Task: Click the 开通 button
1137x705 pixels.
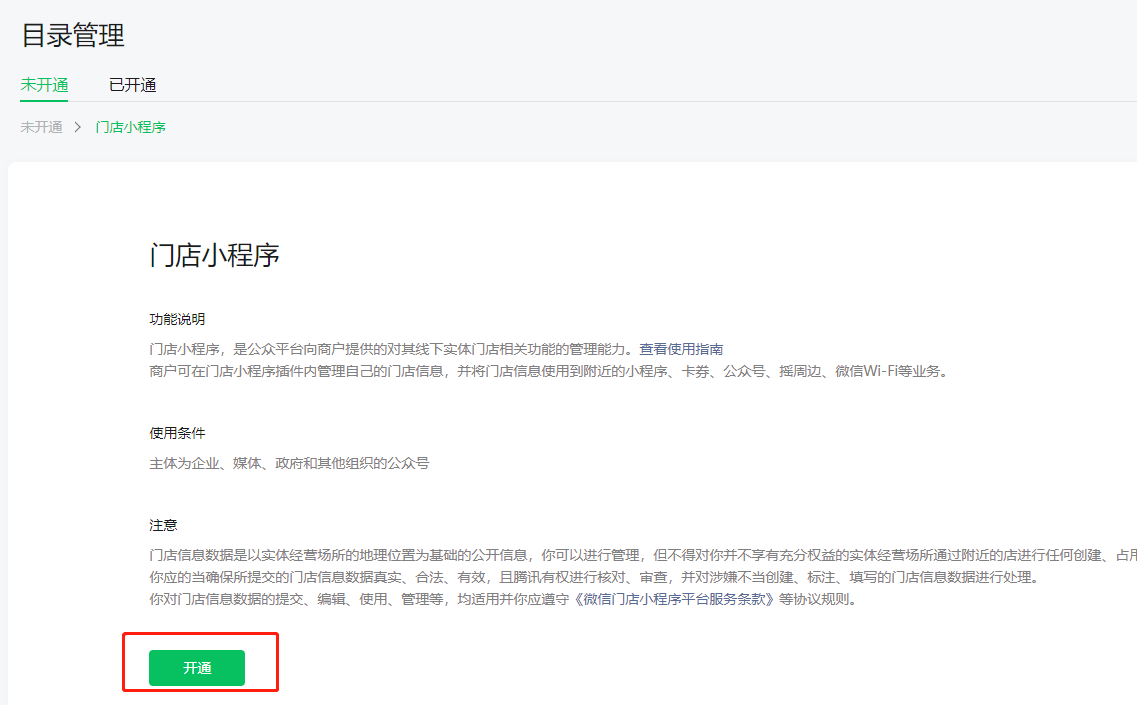Action: pos(199,667)
